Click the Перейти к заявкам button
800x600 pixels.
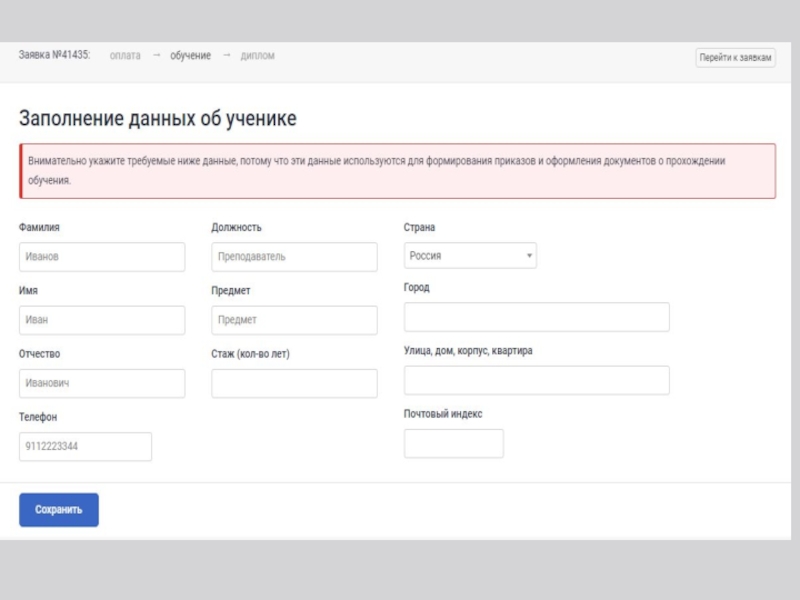[x=735, y=58]
